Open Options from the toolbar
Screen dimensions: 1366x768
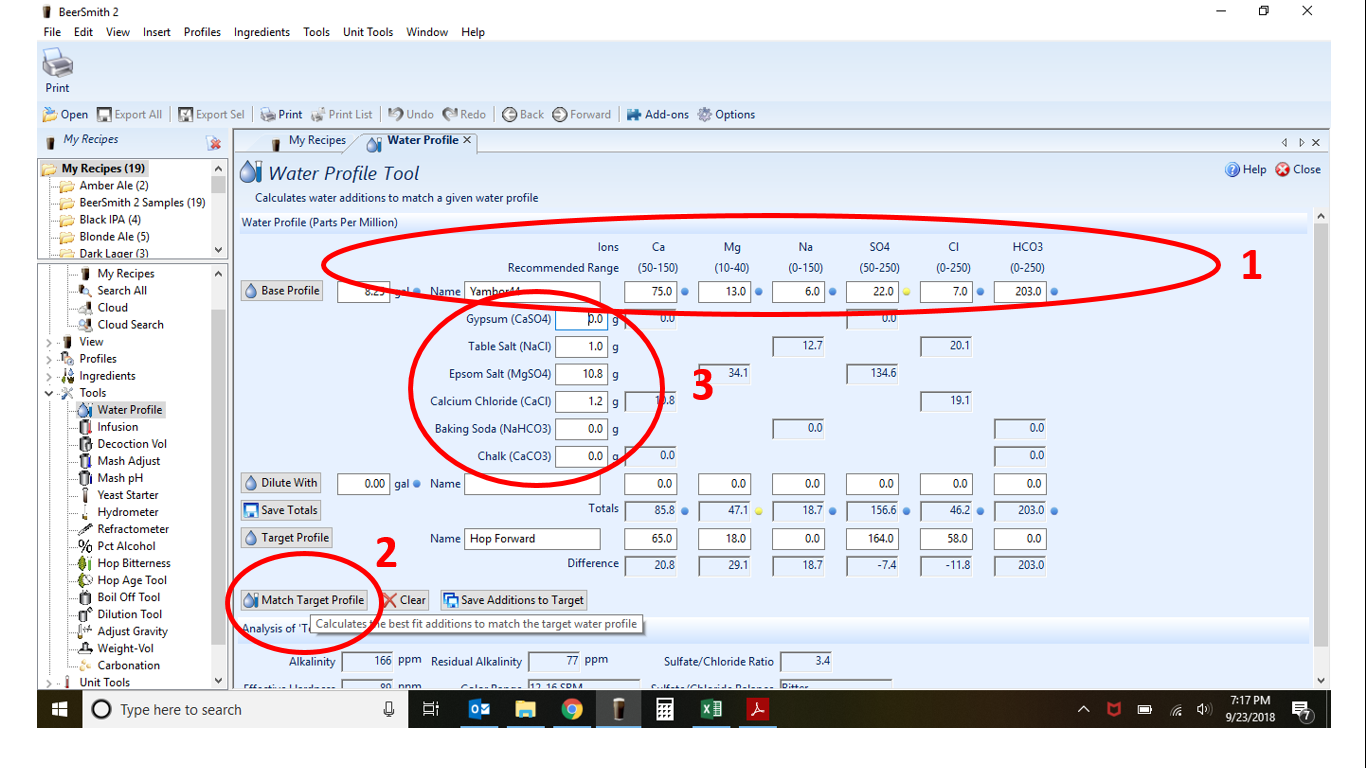[726, 114]
